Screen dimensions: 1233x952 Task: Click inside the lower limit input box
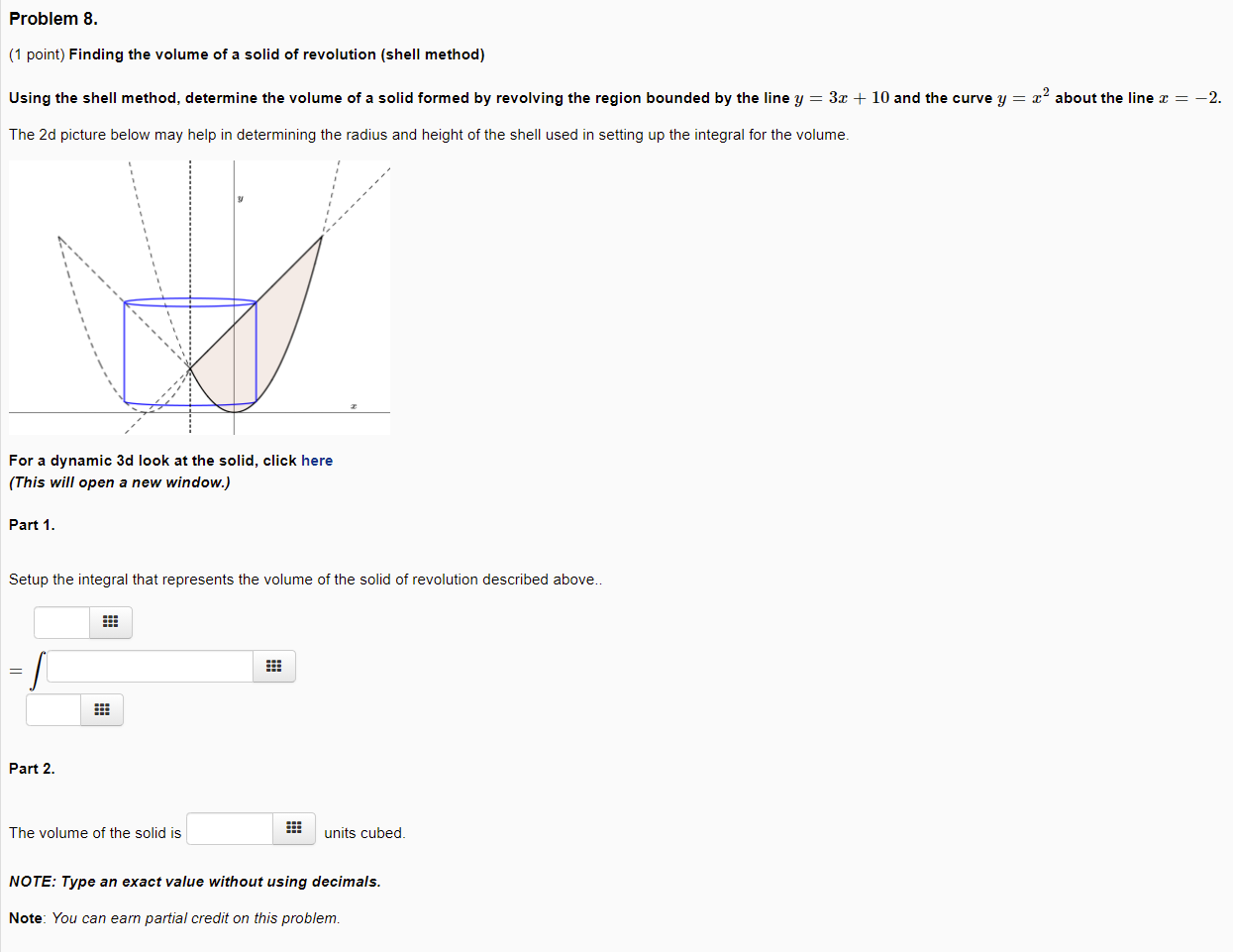(x=52, y=709)
